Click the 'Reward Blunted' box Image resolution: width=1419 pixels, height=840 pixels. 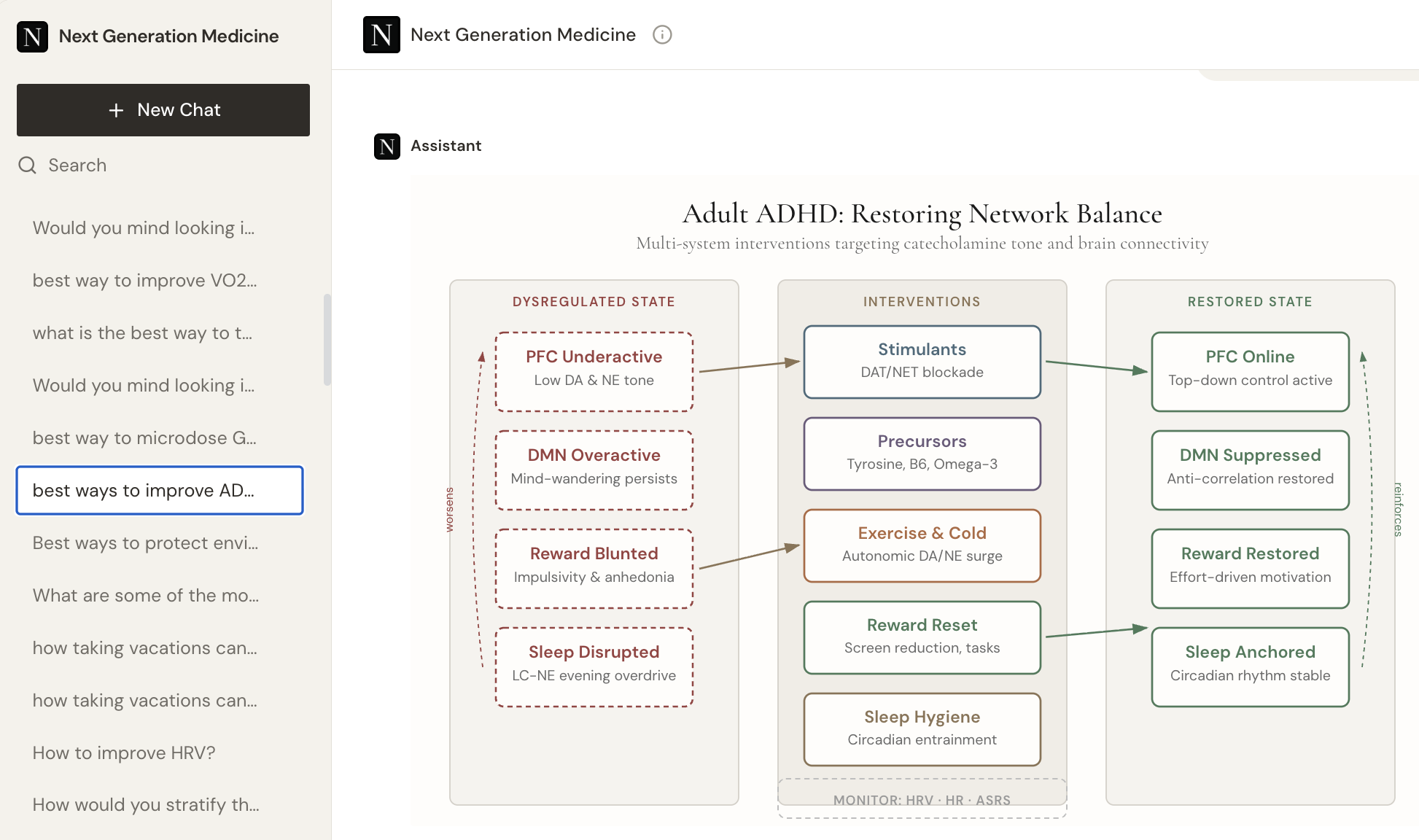[x=594, y=569]
